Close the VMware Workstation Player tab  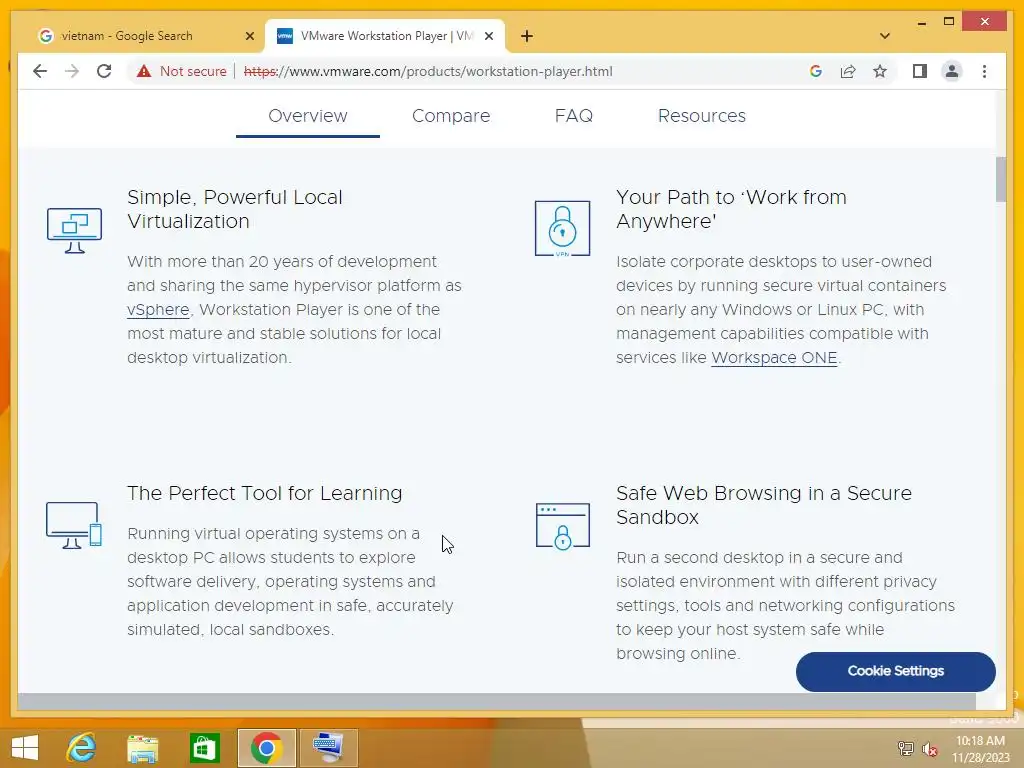tap(488, 36)
